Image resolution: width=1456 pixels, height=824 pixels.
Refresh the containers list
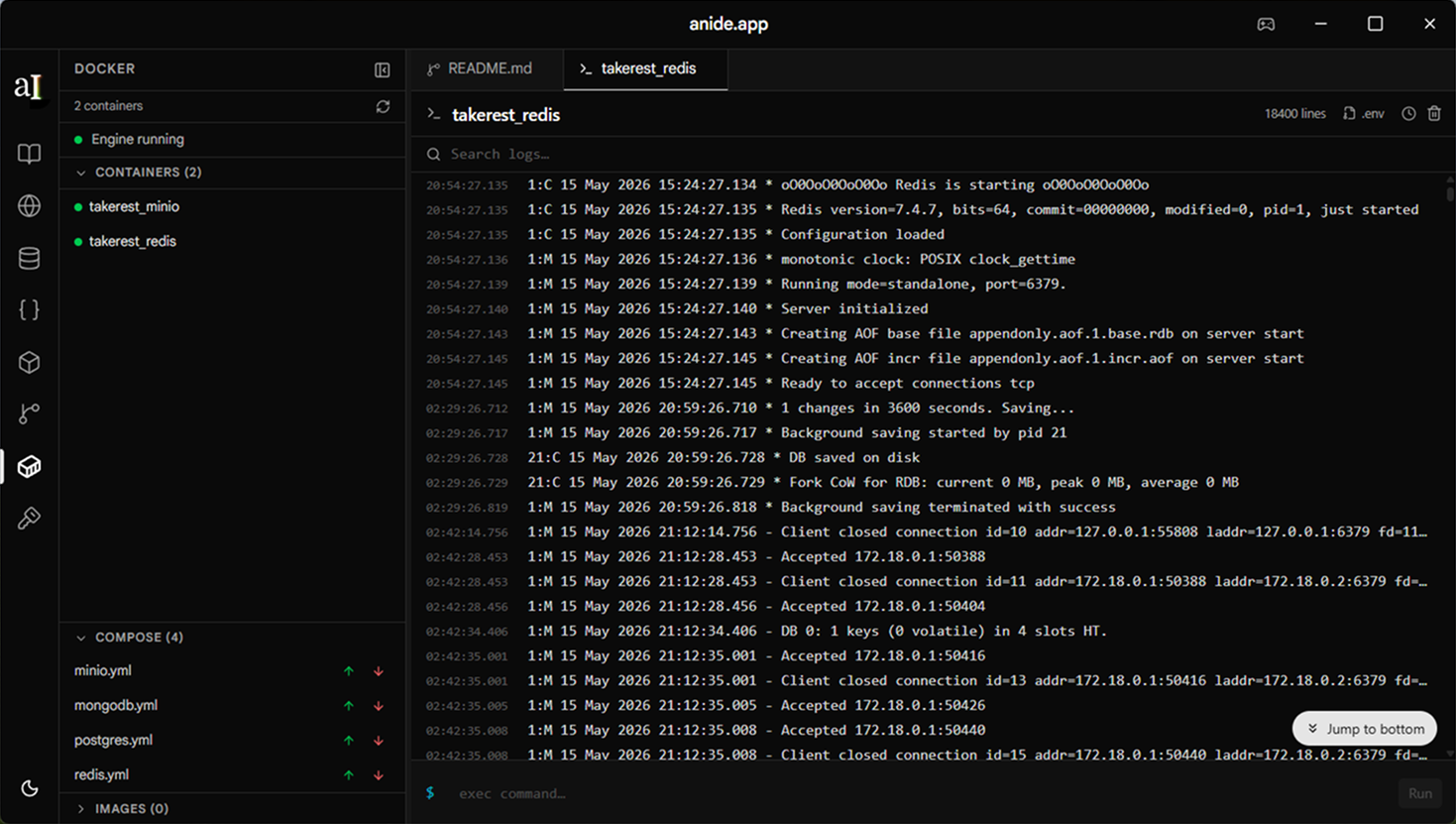[383, 106]
